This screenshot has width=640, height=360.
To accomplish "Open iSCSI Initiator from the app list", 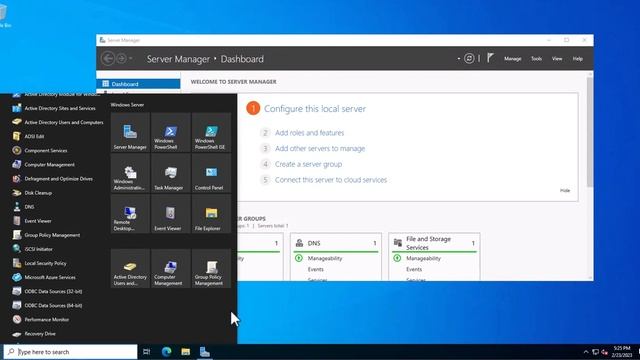I will [x=32, y=249].
